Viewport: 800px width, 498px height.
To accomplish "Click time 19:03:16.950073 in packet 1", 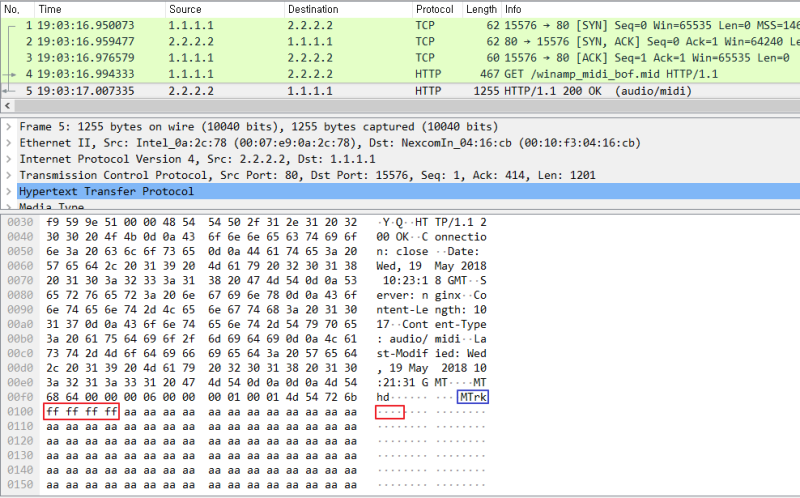I will [x=86, y=26].
